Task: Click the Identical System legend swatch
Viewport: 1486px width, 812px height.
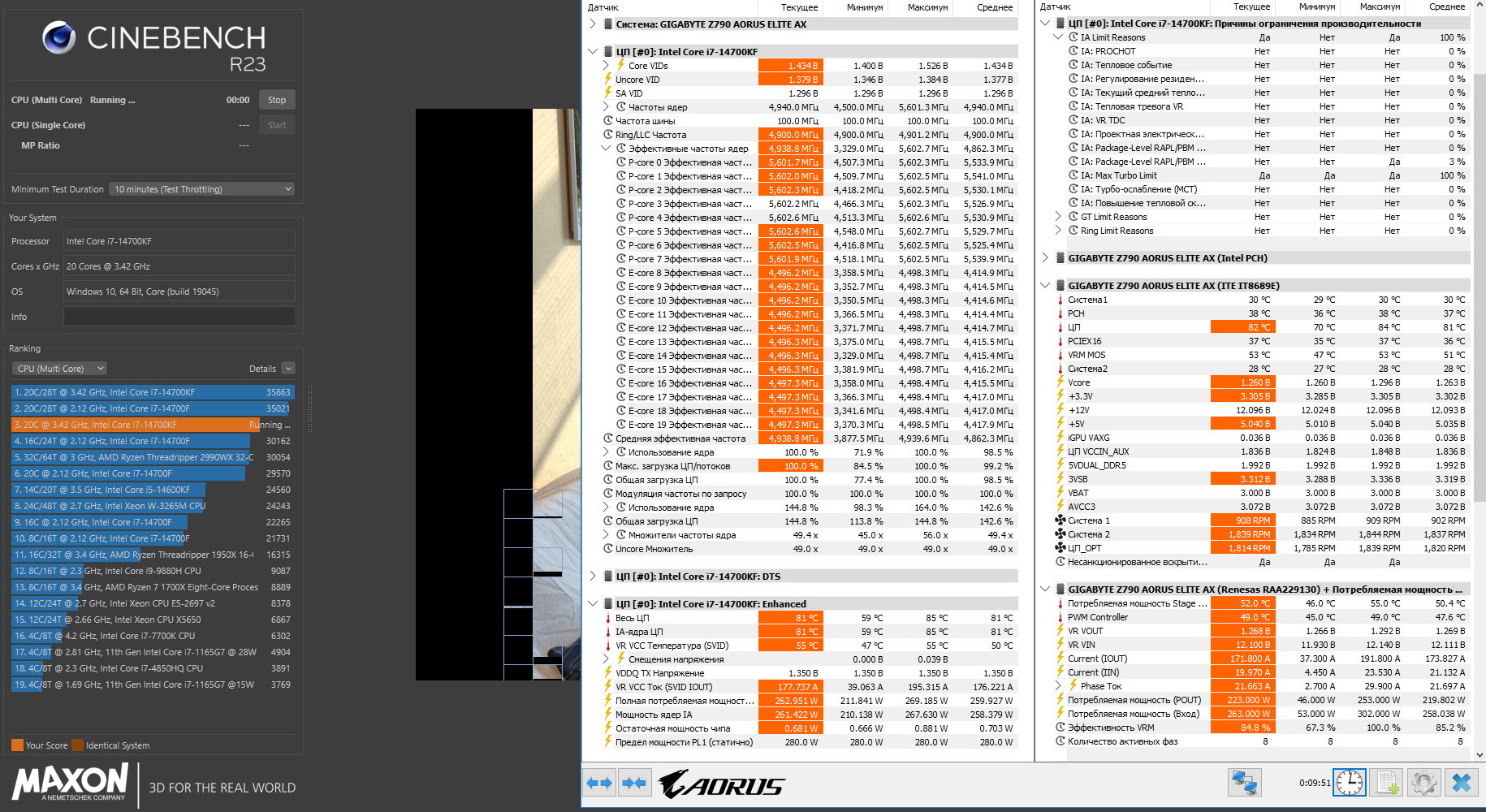Action: [x=77, y=745]
